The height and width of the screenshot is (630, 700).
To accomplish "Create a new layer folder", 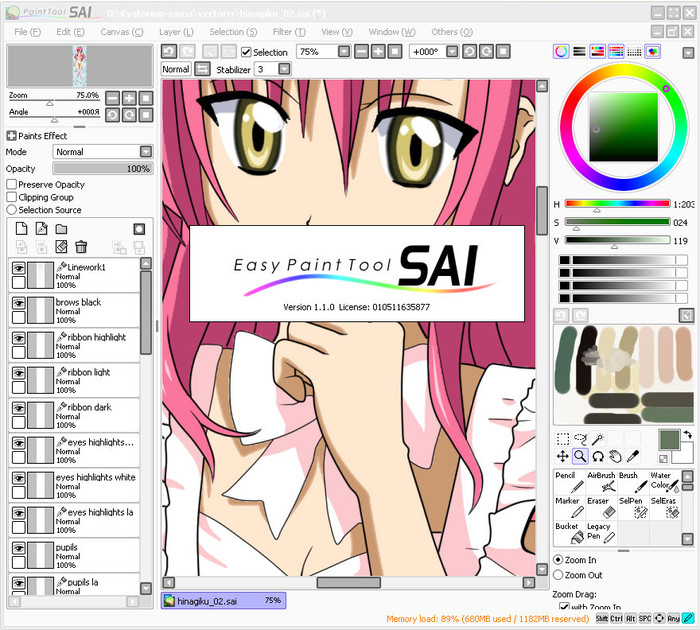I will point(61,229).
